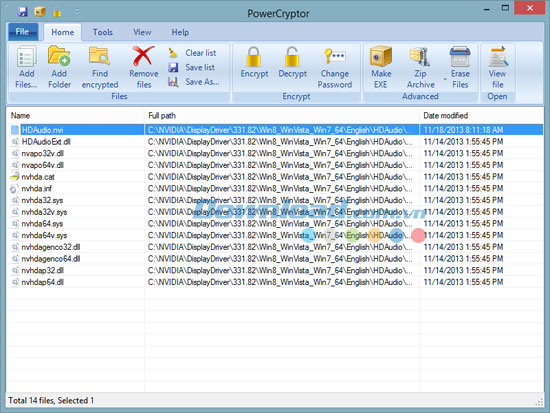Select the nvhda.cat file
550x413 pixels.
coord(38,177)
